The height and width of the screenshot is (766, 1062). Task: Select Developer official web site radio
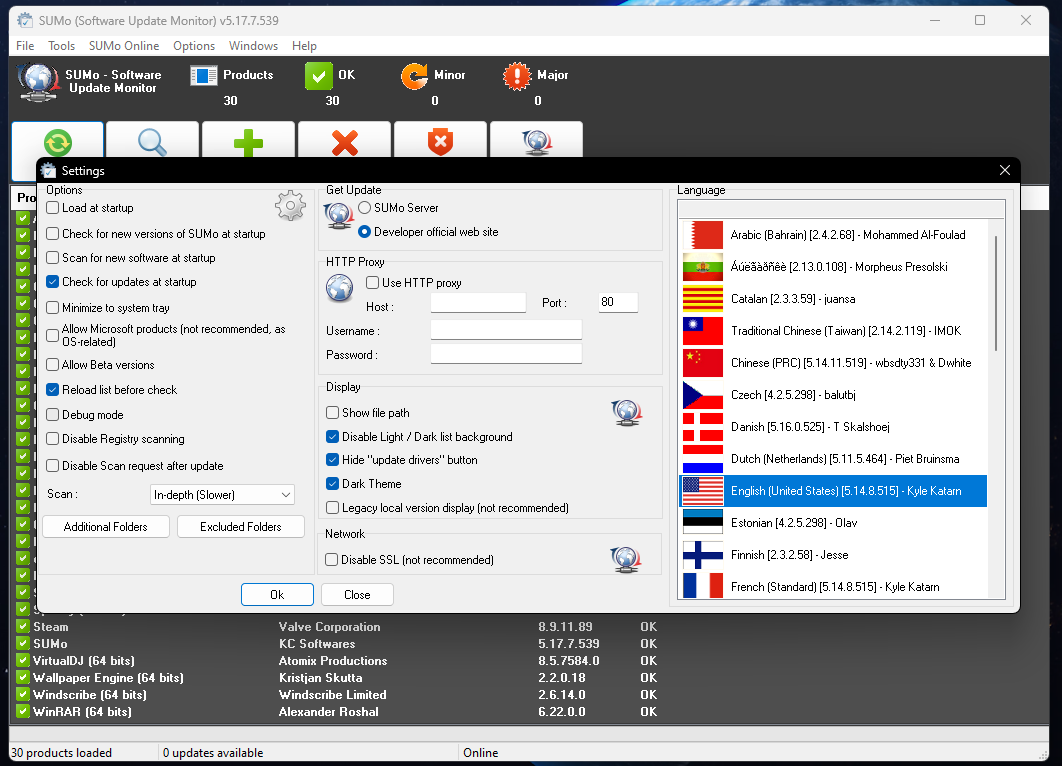point(364,232)
